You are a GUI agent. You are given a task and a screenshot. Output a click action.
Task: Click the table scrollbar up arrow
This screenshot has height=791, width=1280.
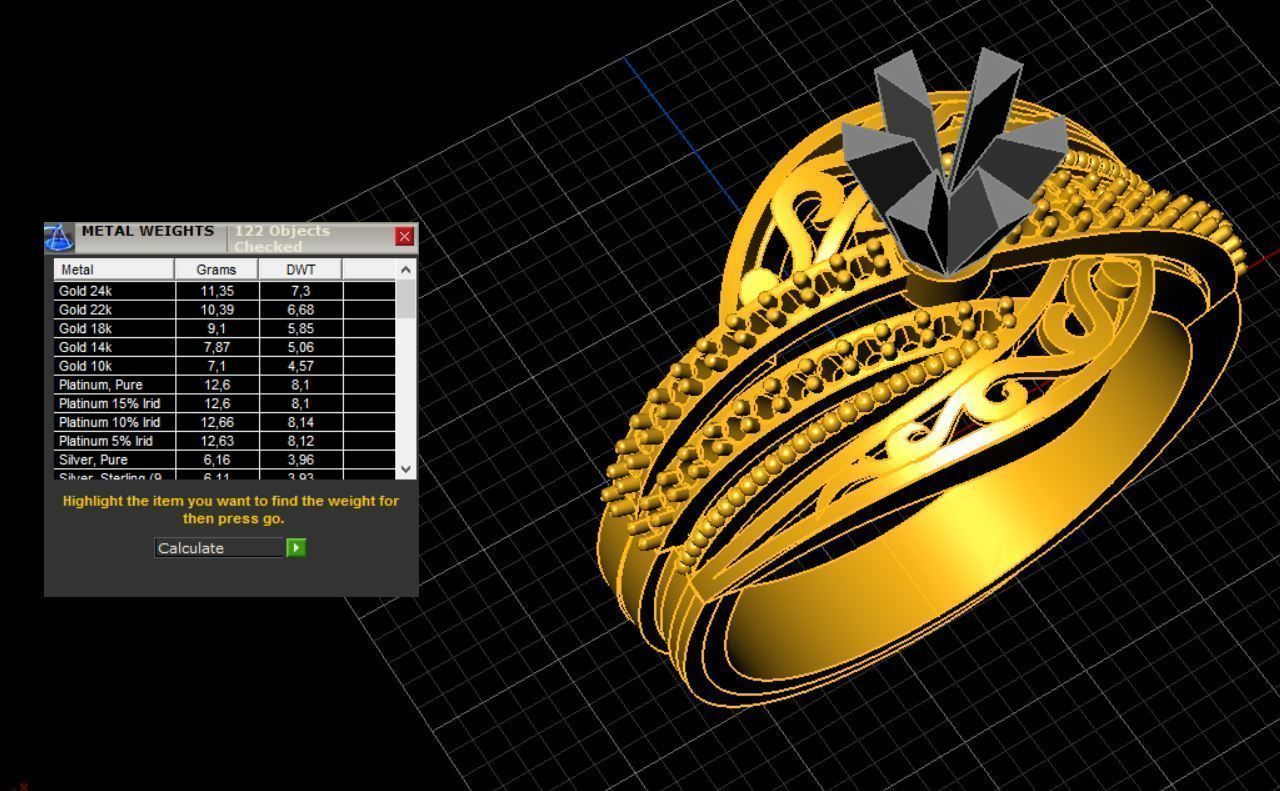(x=405, y=269)
